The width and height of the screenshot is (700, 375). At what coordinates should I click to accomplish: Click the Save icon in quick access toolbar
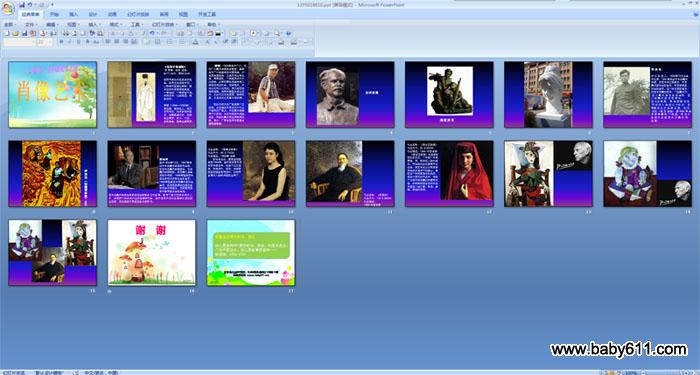[22, 4]
